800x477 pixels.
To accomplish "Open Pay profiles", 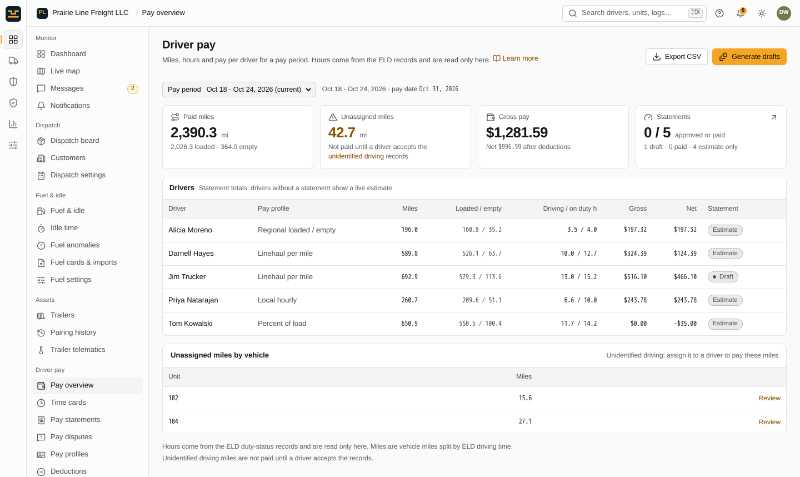I will 89,454.
